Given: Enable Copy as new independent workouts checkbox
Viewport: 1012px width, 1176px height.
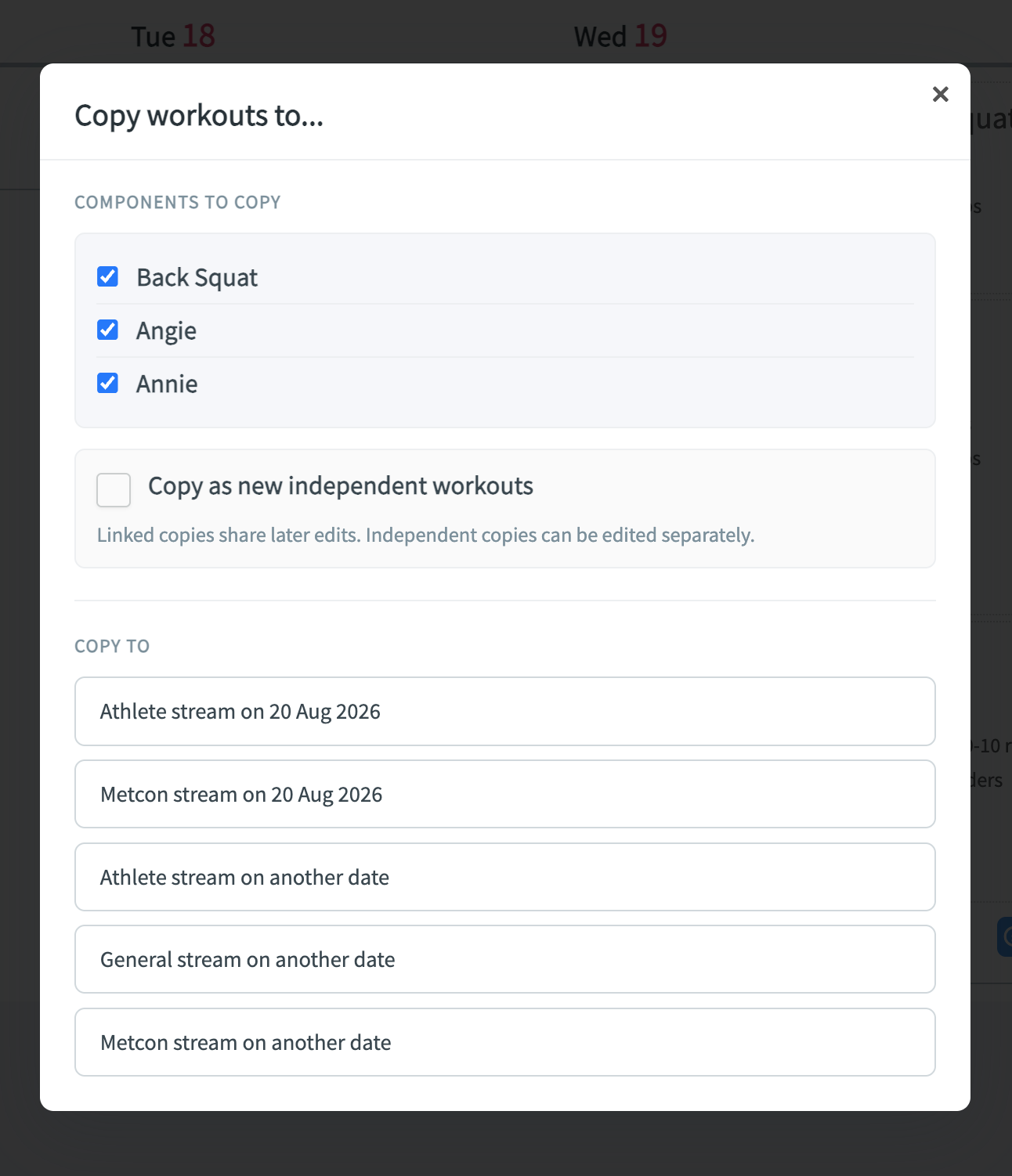Looking at the screenshot, I should [x=114, y=490].
